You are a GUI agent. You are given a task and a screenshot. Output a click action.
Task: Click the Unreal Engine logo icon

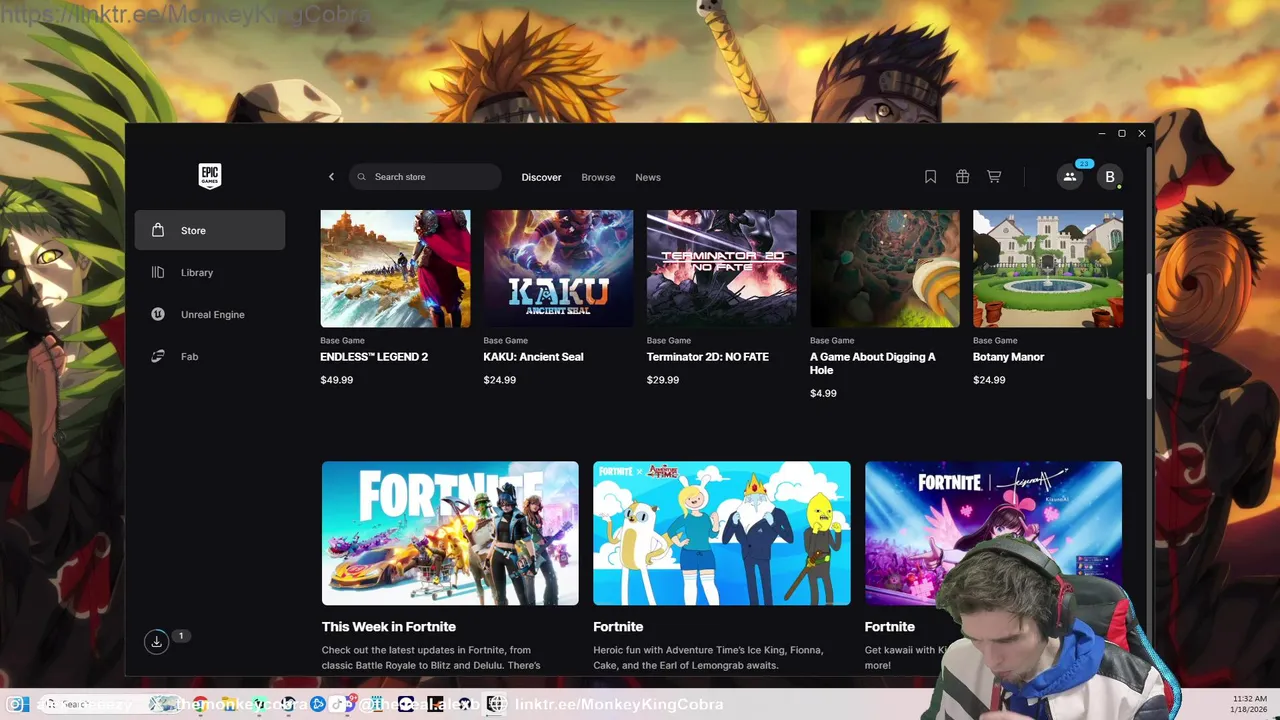[x=158, y=314]
